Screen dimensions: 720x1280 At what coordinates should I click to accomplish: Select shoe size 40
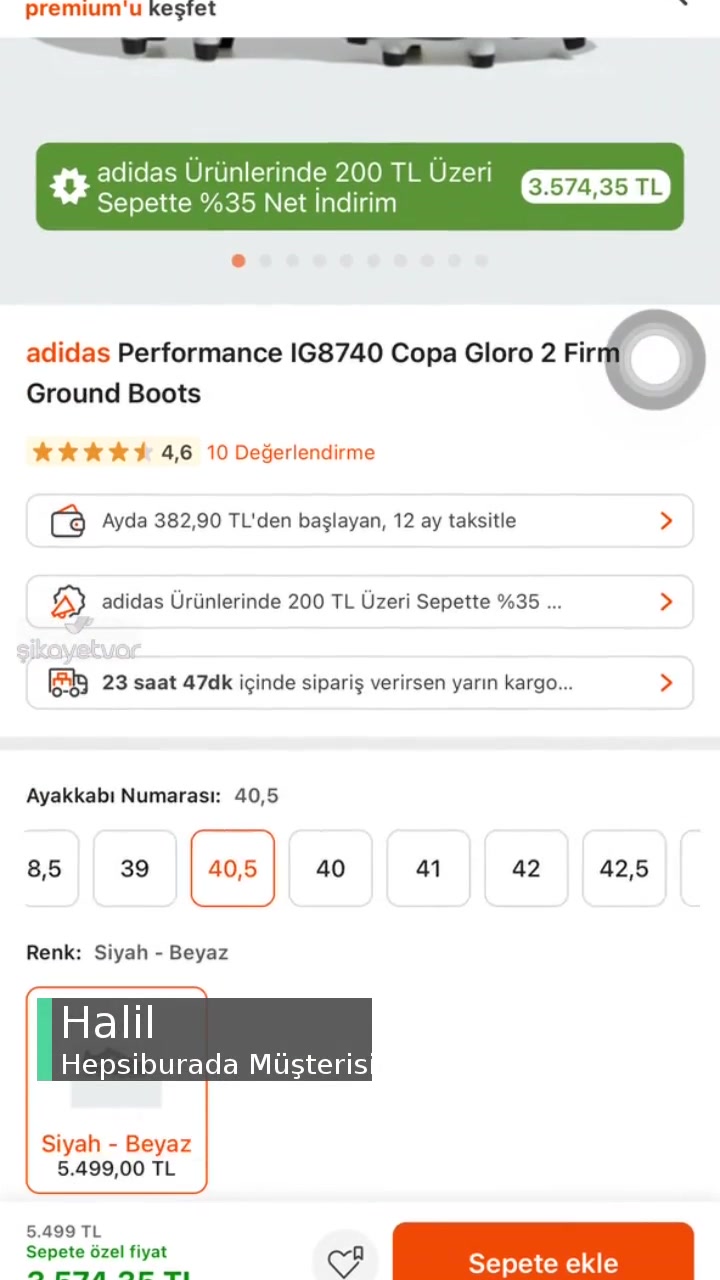330,868
